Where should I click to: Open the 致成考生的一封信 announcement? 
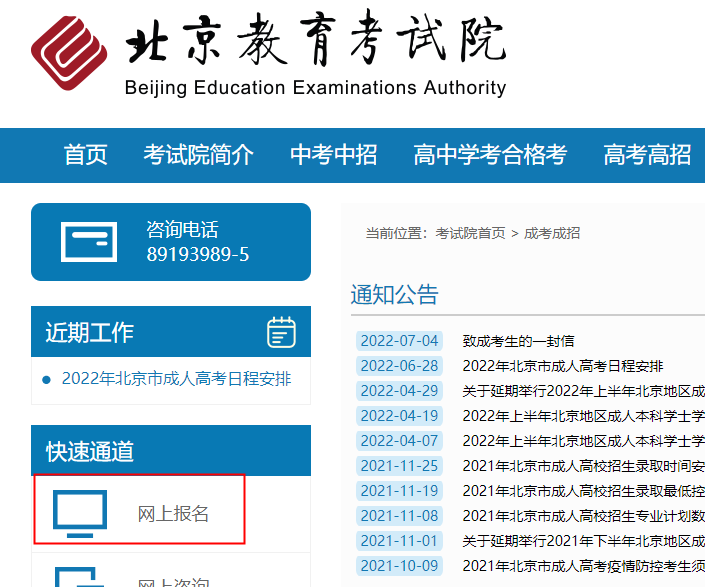pyautogui.click(x=518, y=341)
